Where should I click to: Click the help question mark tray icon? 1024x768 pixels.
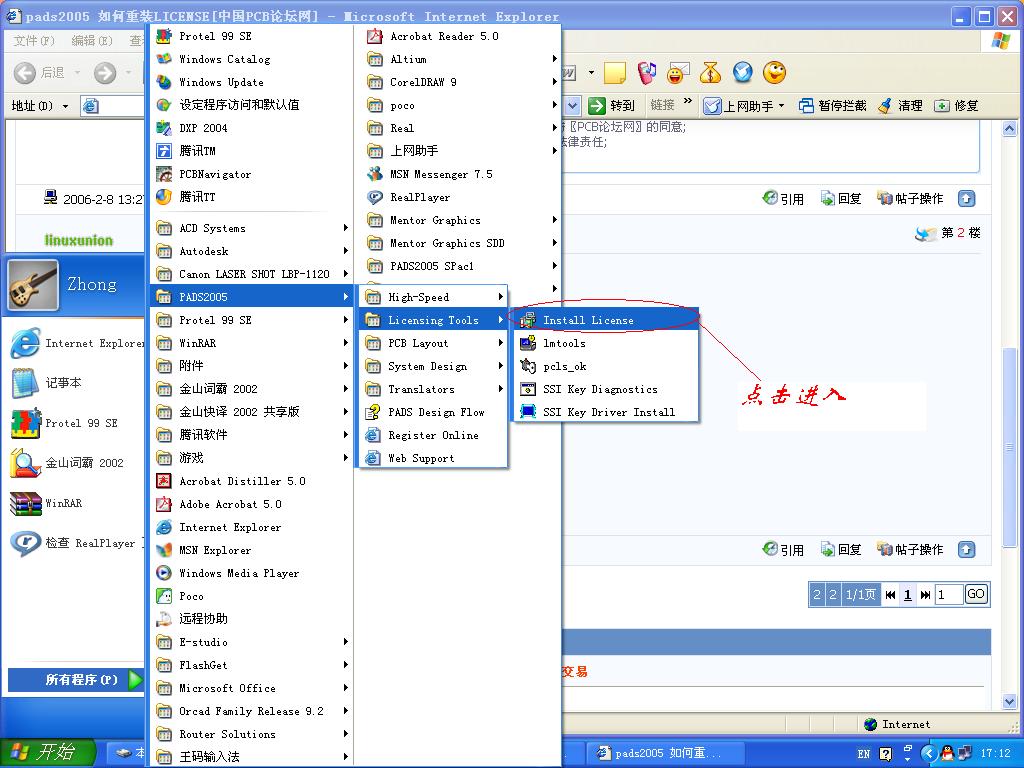coord(886,754)
